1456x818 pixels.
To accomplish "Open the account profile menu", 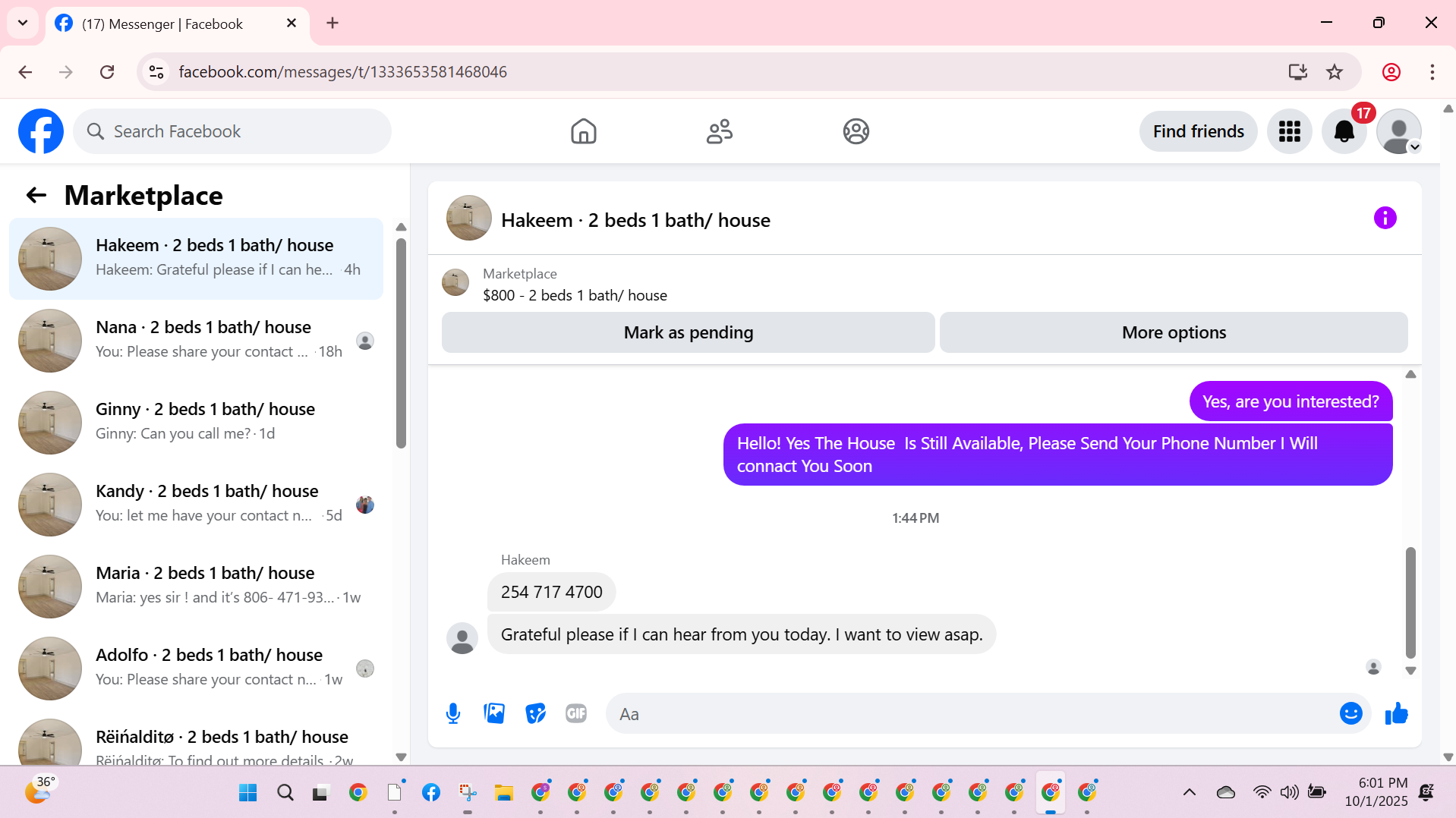I will click(1398, 131).
